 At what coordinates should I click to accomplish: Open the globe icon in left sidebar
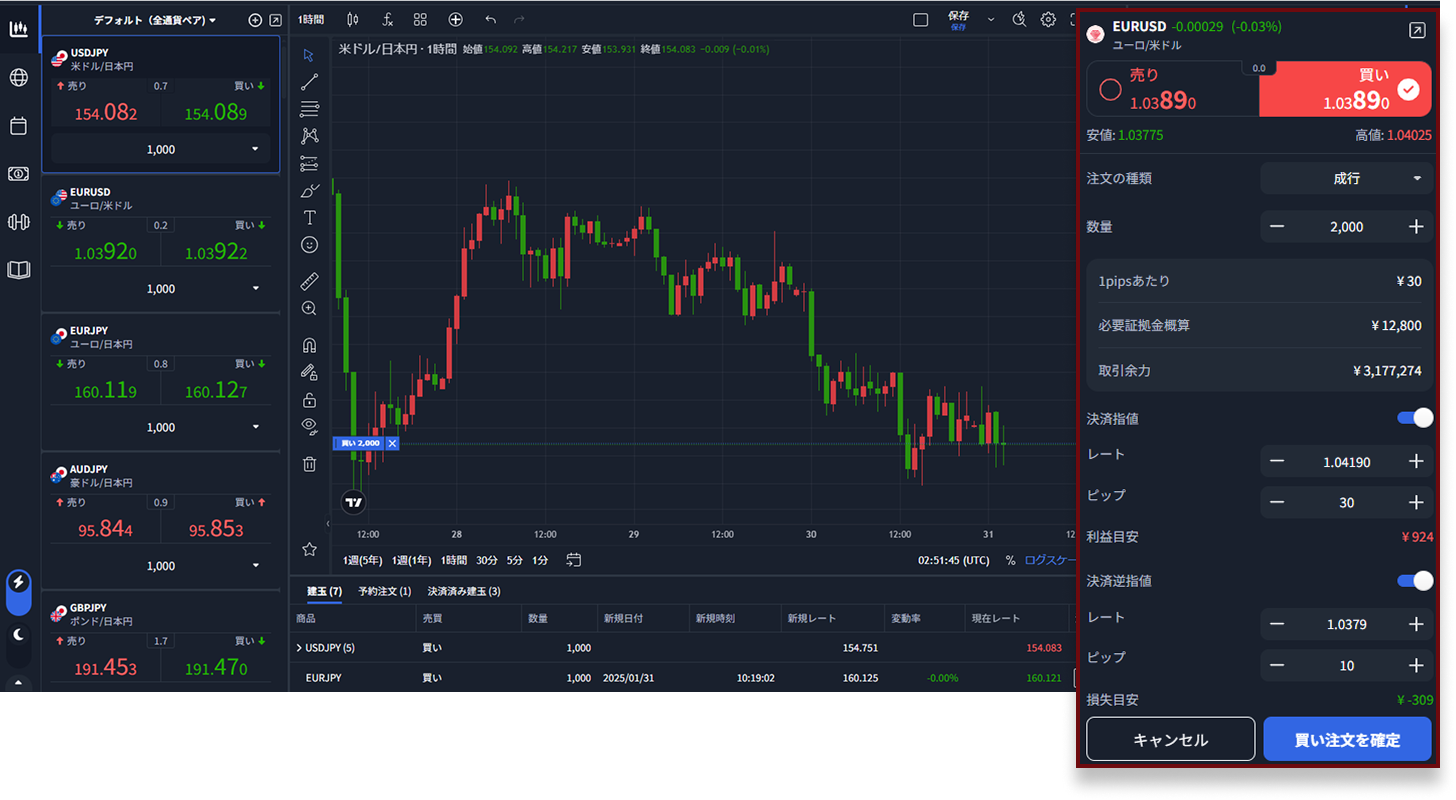pyautogui.click(x=18, y=77)
